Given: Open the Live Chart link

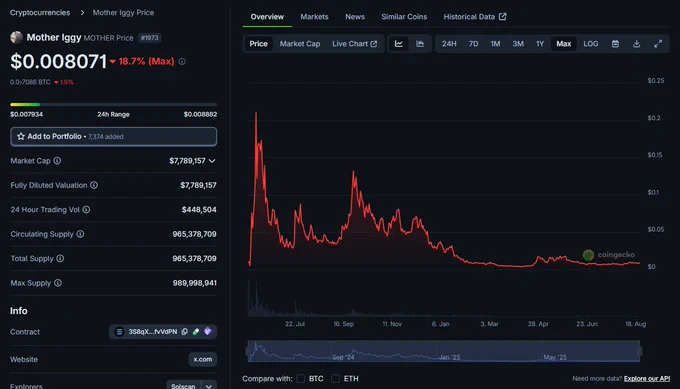Looking at the screenshot, I should (x=355, y=44).
